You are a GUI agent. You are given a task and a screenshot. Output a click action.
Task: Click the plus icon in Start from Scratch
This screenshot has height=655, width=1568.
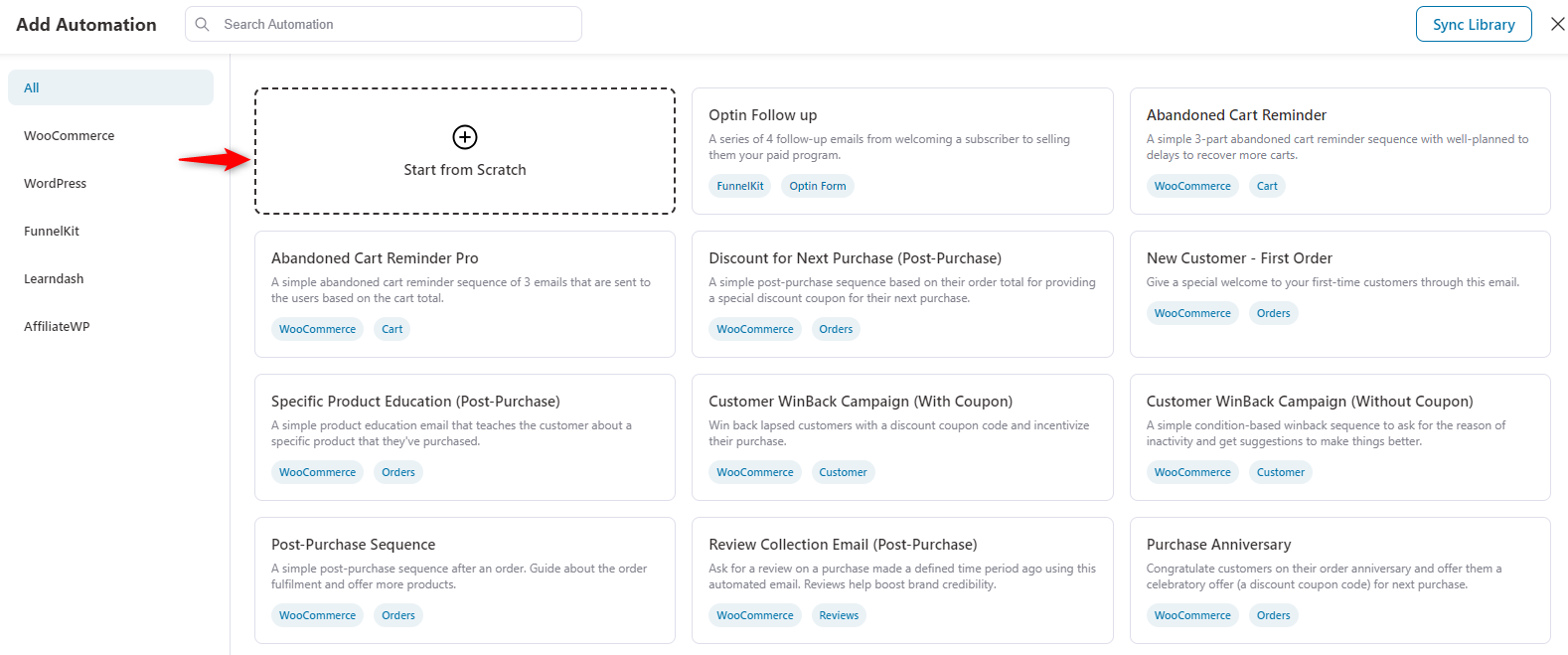[x=465, y=137]
